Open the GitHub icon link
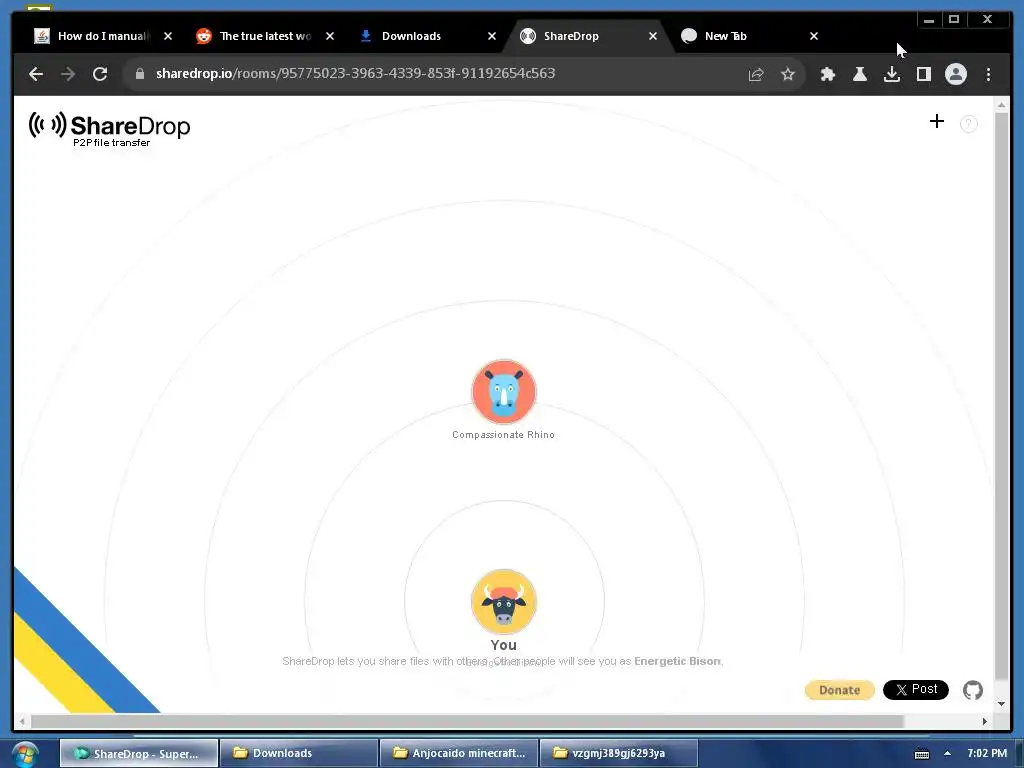Viewport: 1024px width, 768px height. click(972, 690)
